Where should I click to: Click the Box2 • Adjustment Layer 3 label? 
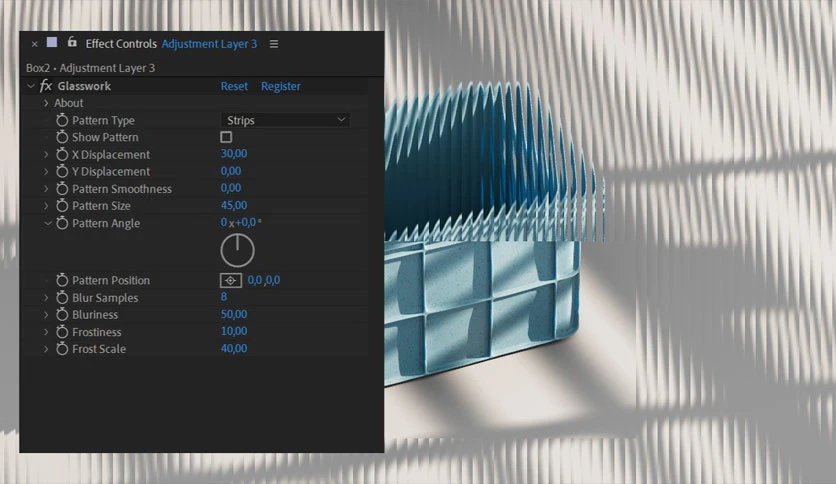click(x=91, y=68)
